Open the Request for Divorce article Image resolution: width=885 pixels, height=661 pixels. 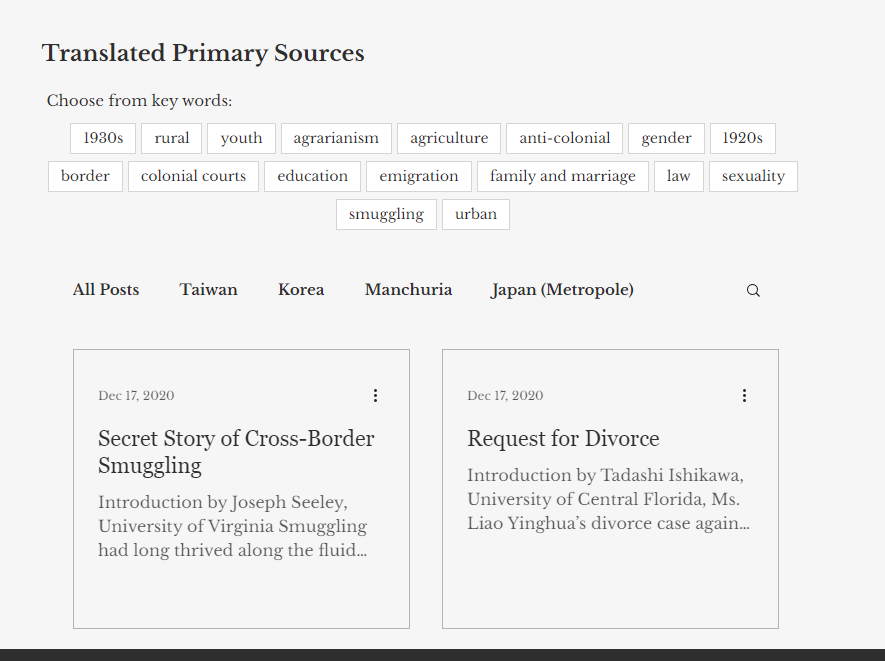(563, 439)
